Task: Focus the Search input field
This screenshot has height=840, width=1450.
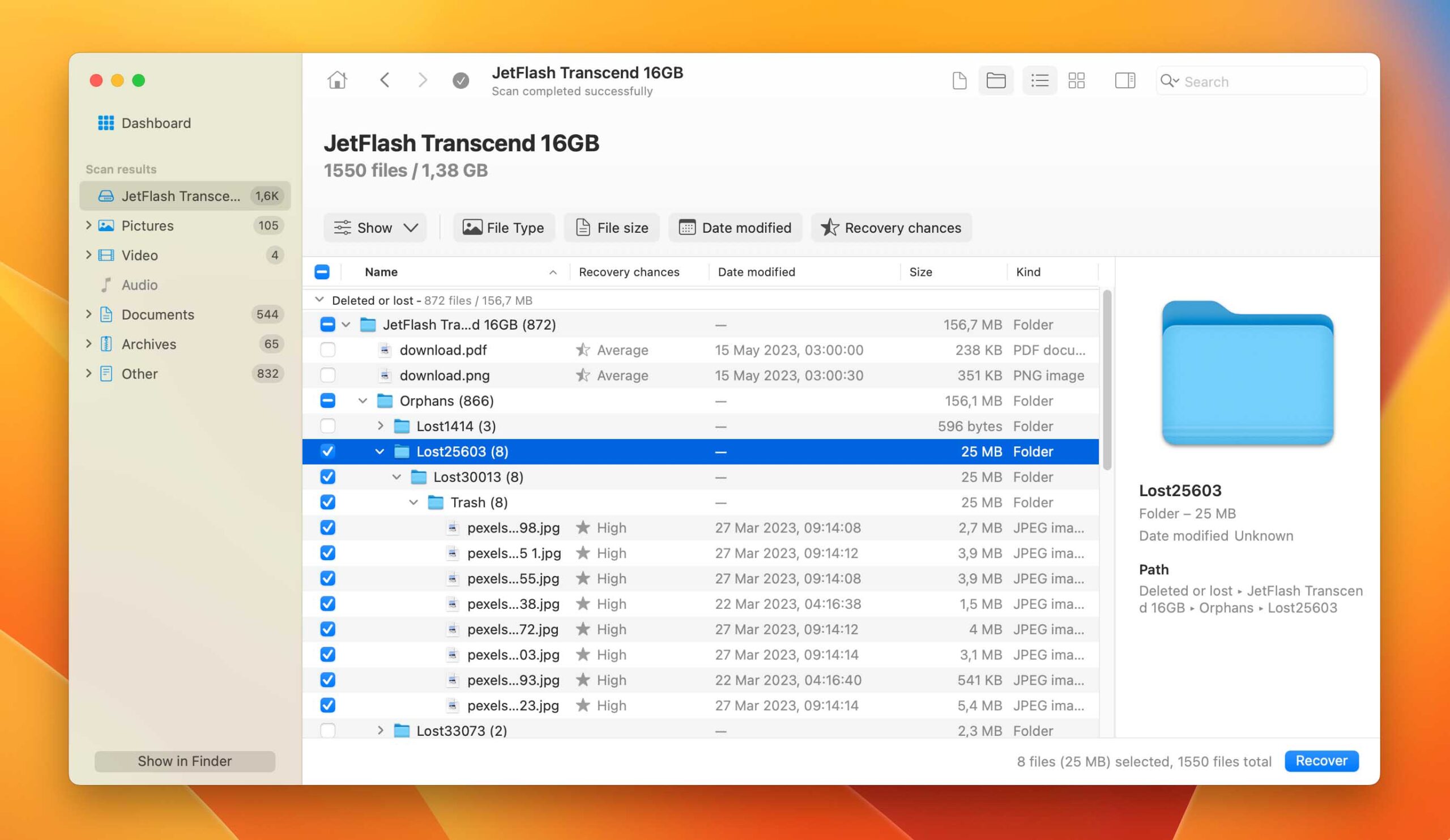Action: click(1261, 81)
